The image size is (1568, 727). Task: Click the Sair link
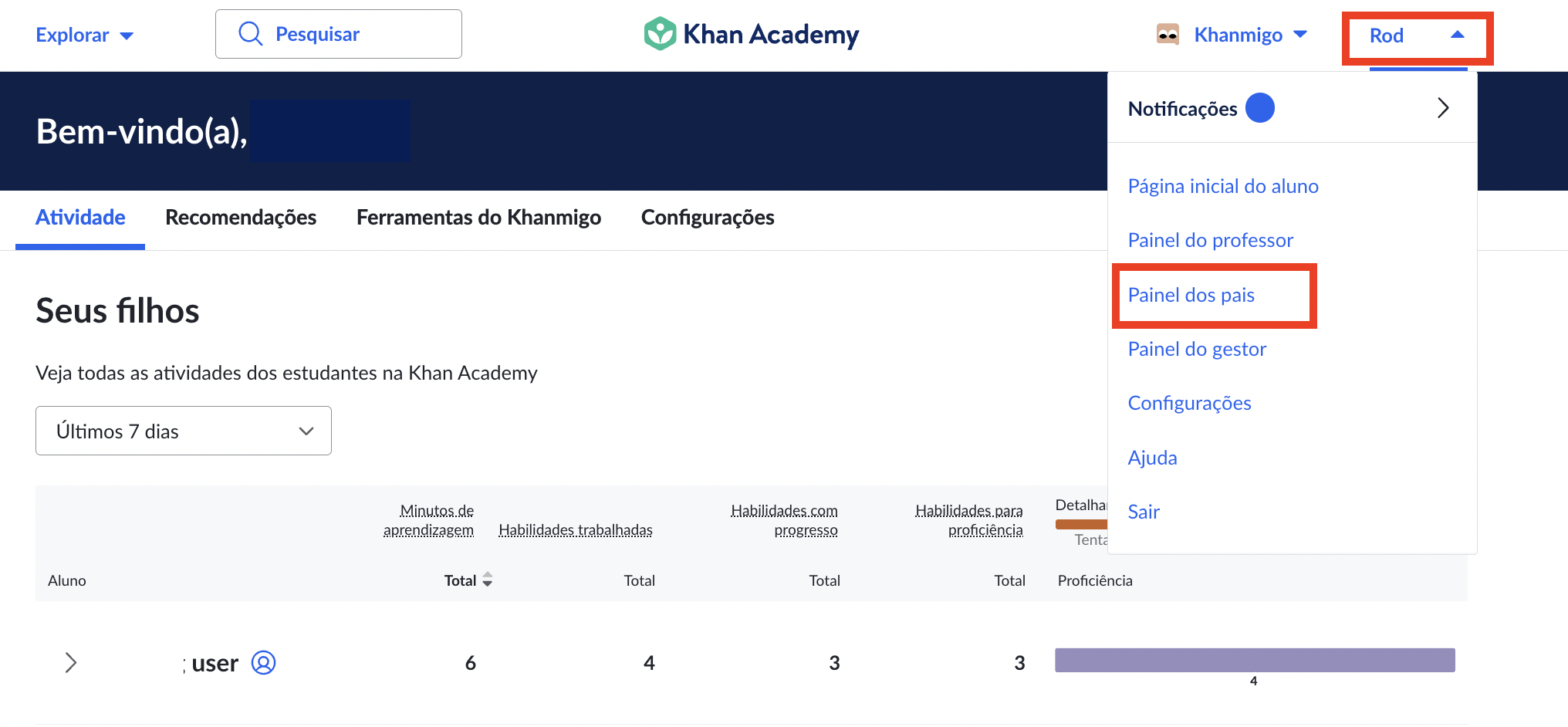[x=1144, y=512]
